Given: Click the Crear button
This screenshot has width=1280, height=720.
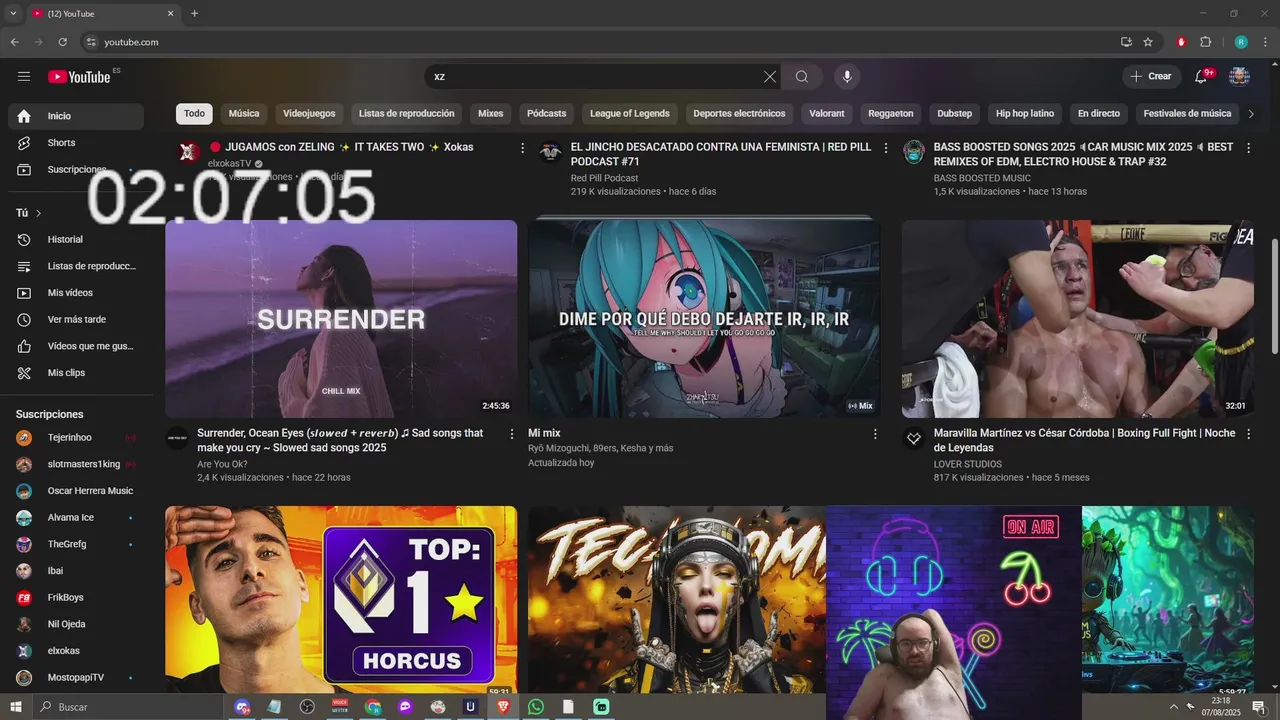Looking at the screenshot, I should 1150,77.
